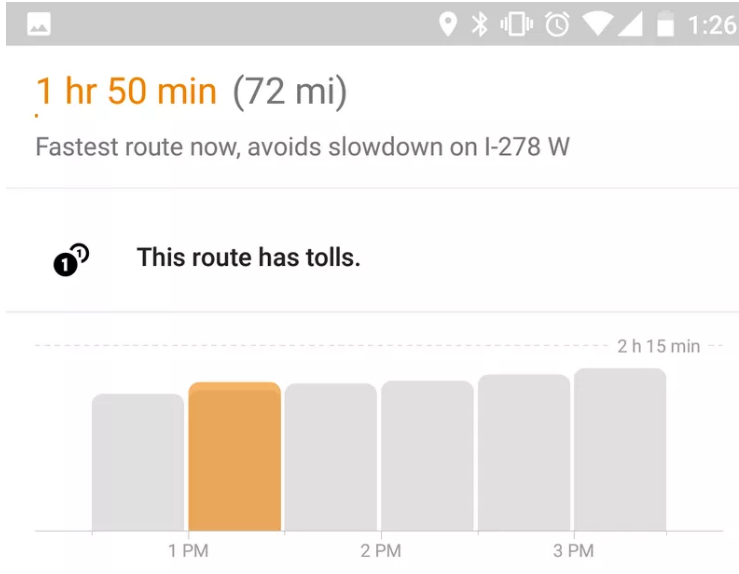The width and height of the screenshot is (739, 574).
Task: Select the rightmost gray bar in the chart
Action: (620, 449)
